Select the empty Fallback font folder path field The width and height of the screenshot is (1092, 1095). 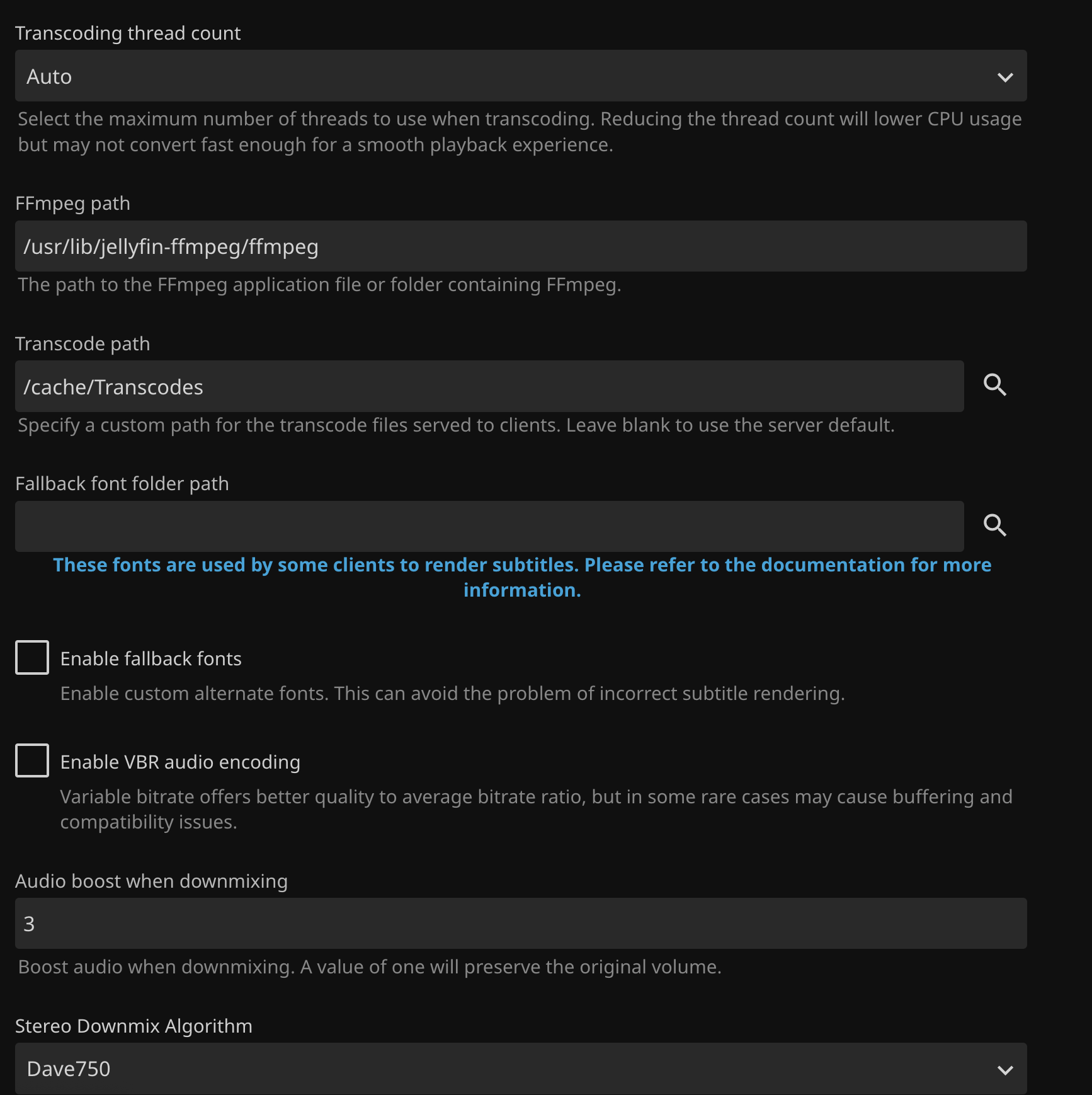click(489, 527)
